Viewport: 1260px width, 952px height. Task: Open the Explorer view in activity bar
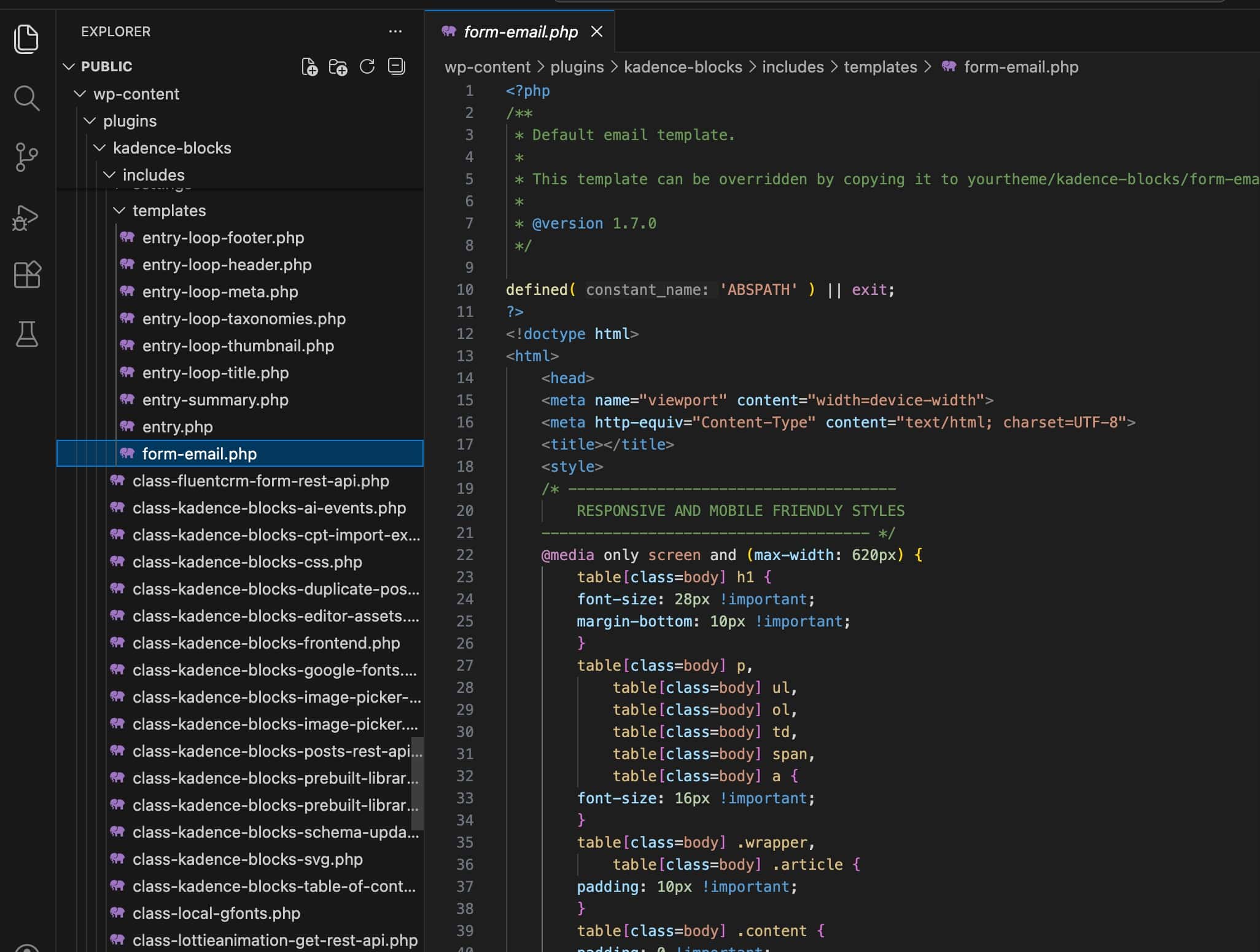point(26,39)
